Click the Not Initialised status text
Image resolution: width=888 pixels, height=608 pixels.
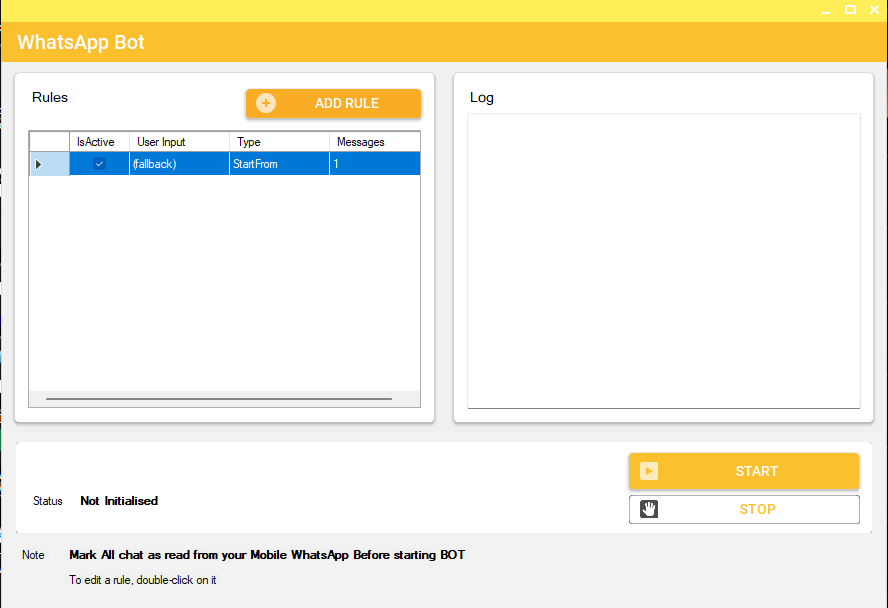119,500
